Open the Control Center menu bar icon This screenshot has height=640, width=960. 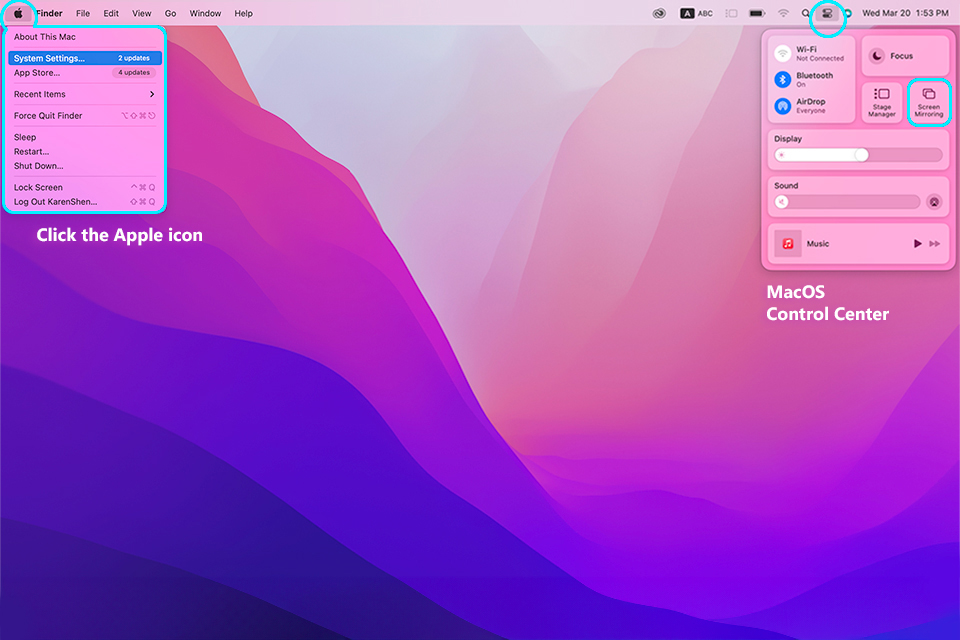827,13
